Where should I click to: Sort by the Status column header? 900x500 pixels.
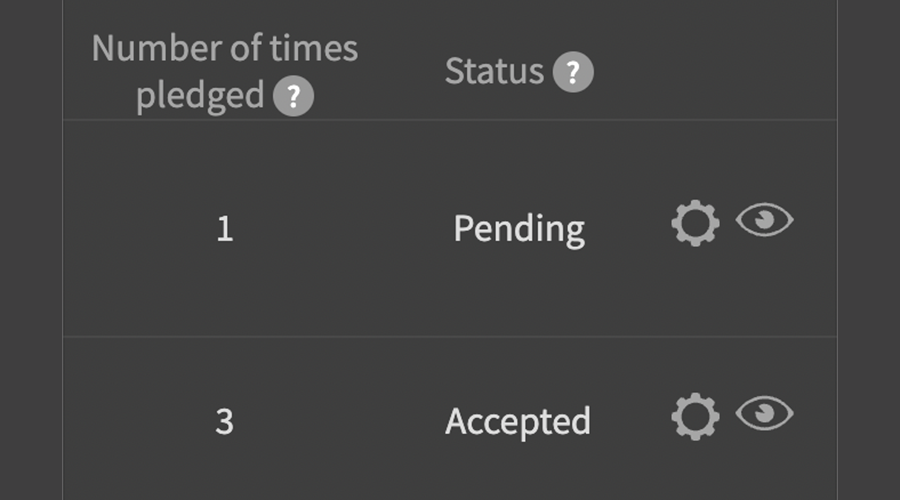click(x=494, y=72)
